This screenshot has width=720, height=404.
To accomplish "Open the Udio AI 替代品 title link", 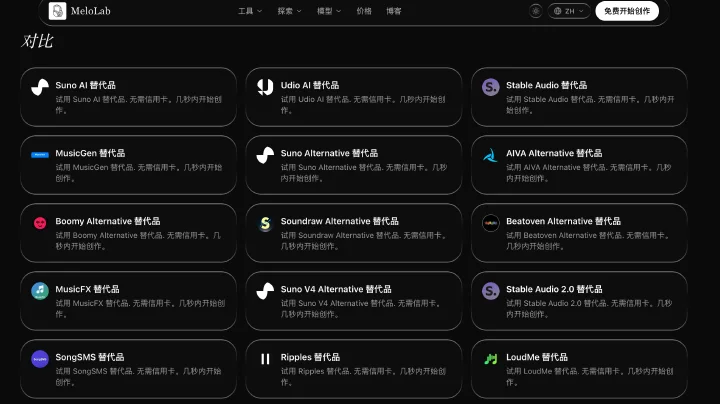I will [310, 85].
